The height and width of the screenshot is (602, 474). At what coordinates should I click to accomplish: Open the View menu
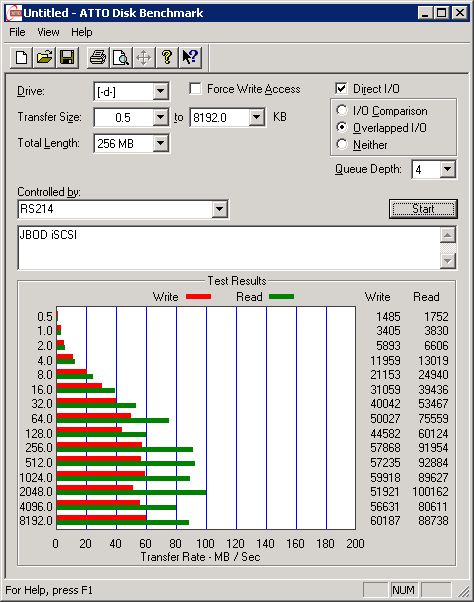tap(48, 32)
